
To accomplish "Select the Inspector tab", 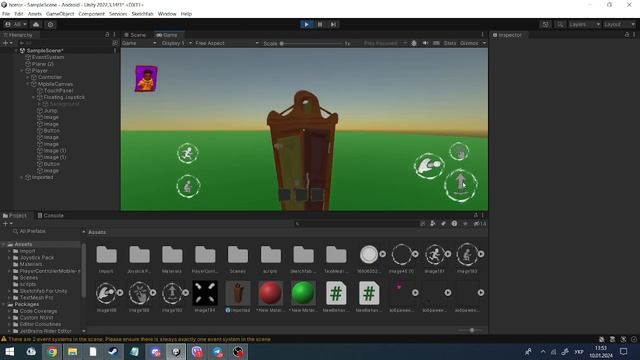I will click(507, 35).
